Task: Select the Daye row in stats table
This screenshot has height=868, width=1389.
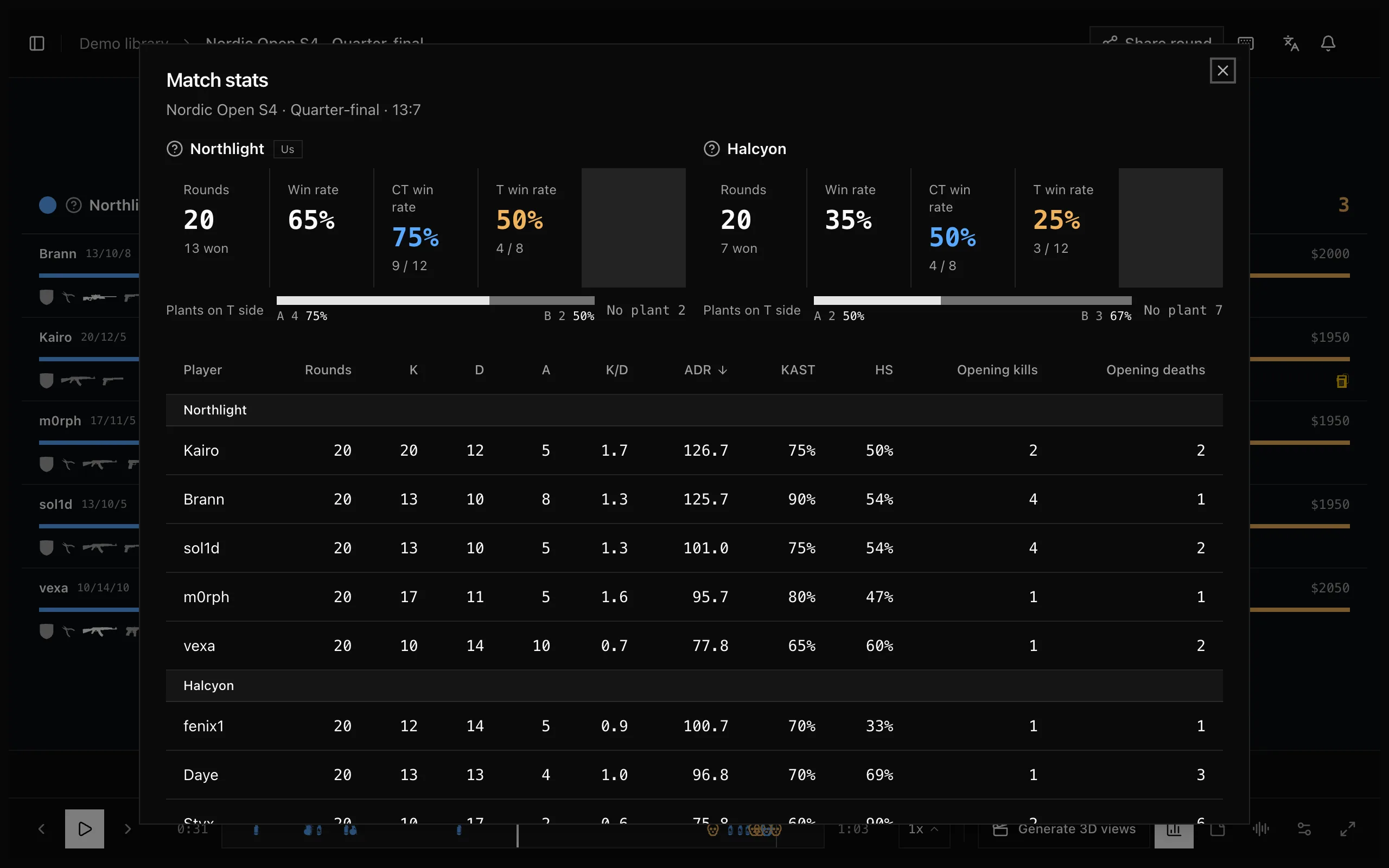Action: pos(694,775)
